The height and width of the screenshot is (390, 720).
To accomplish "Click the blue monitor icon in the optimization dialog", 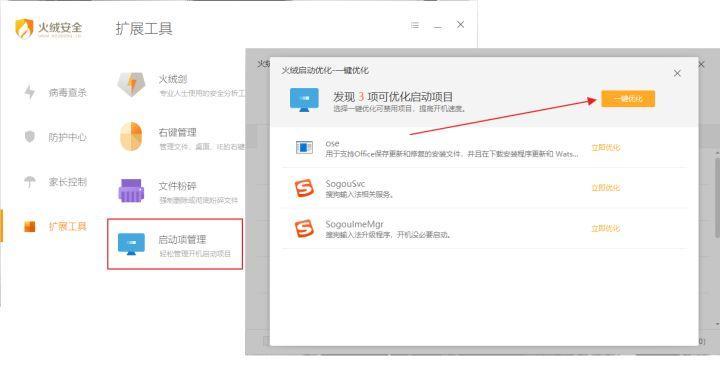I will point(304,100).
